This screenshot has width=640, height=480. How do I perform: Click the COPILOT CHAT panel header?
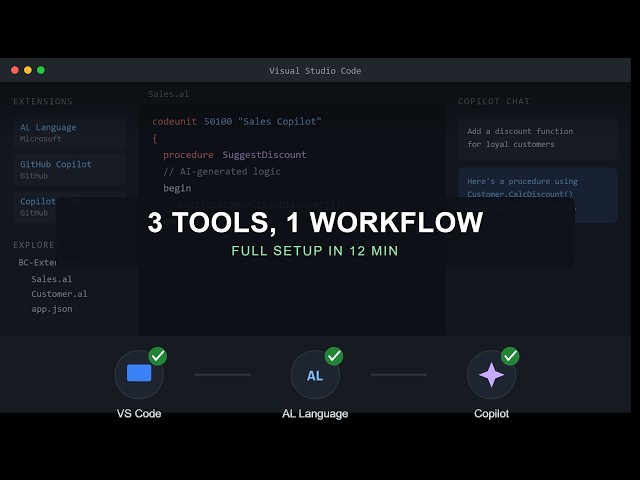tap(494, 101)
